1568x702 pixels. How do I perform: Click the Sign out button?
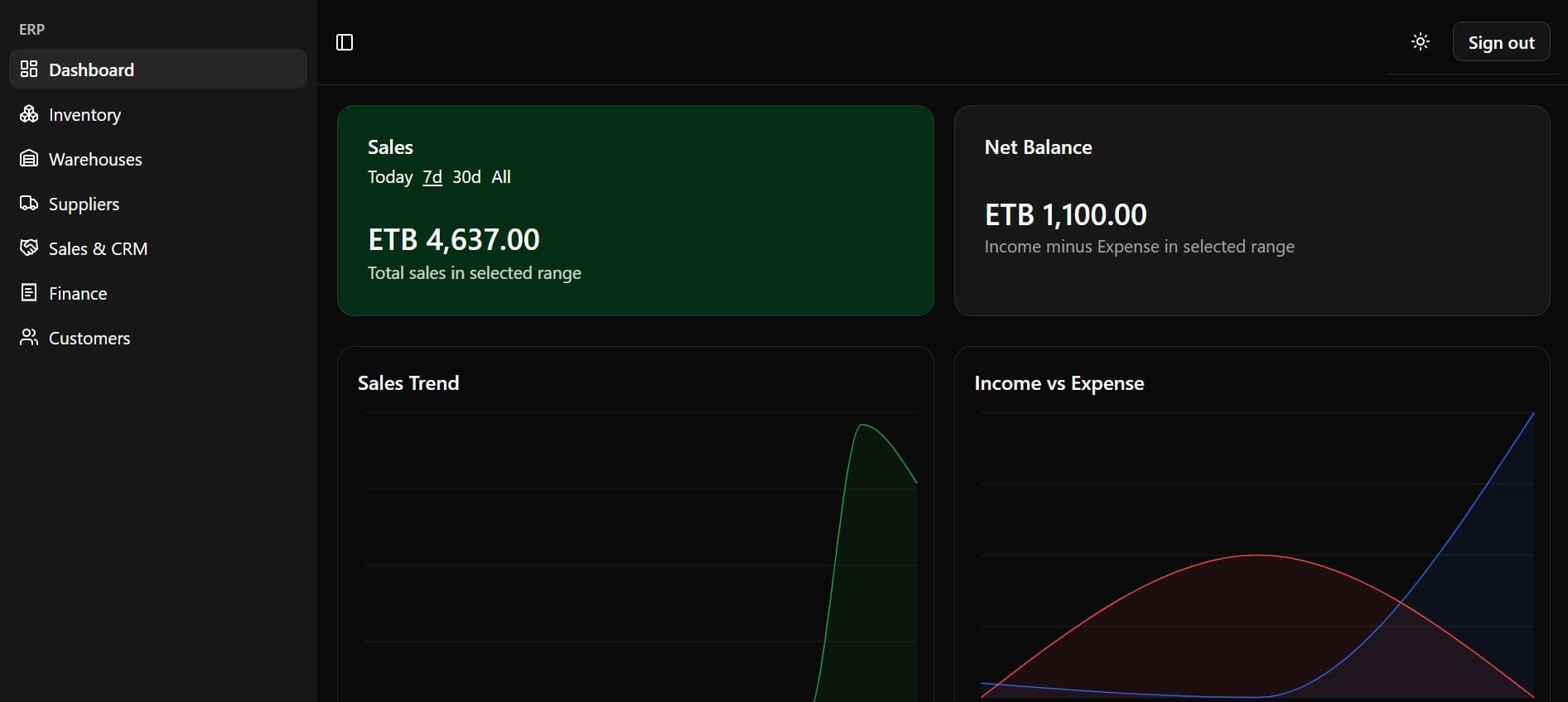(1501, 42)
